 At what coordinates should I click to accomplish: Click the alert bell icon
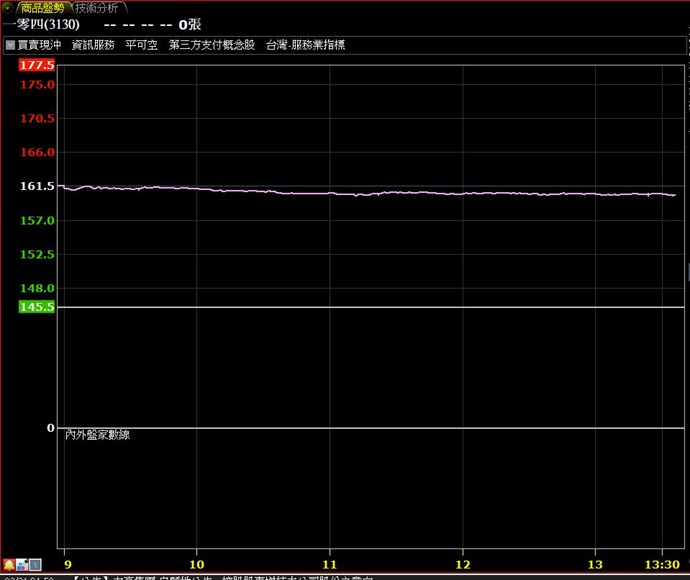[9, 565]
